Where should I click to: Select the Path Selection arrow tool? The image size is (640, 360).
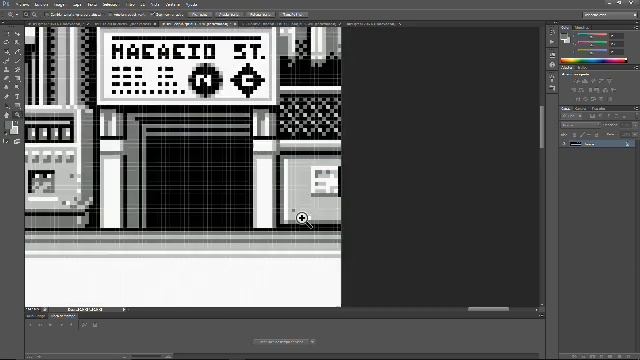(x=7, y=106)
